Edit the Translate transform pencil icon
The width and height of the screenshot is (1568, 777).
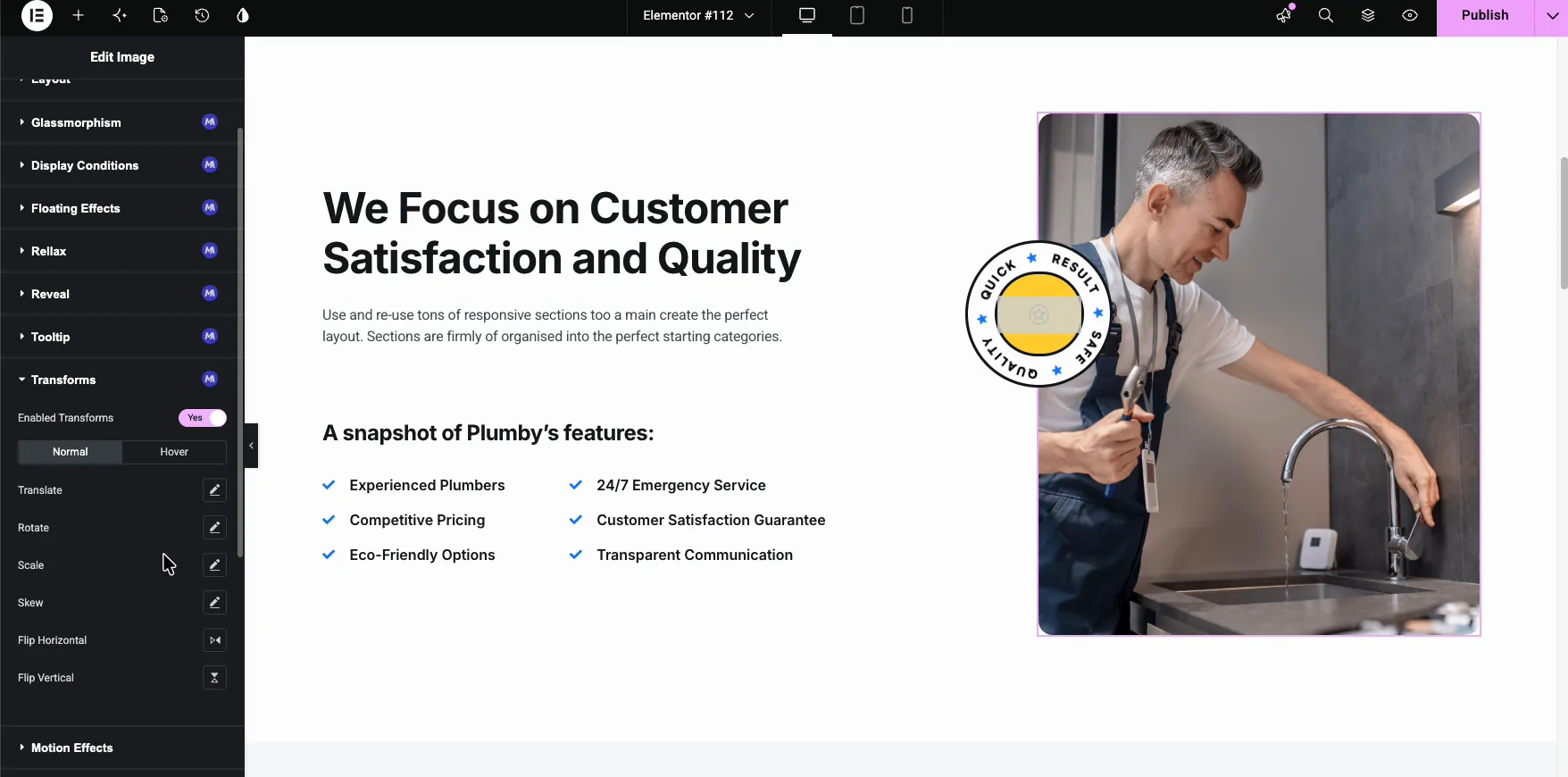click(214, 490)
